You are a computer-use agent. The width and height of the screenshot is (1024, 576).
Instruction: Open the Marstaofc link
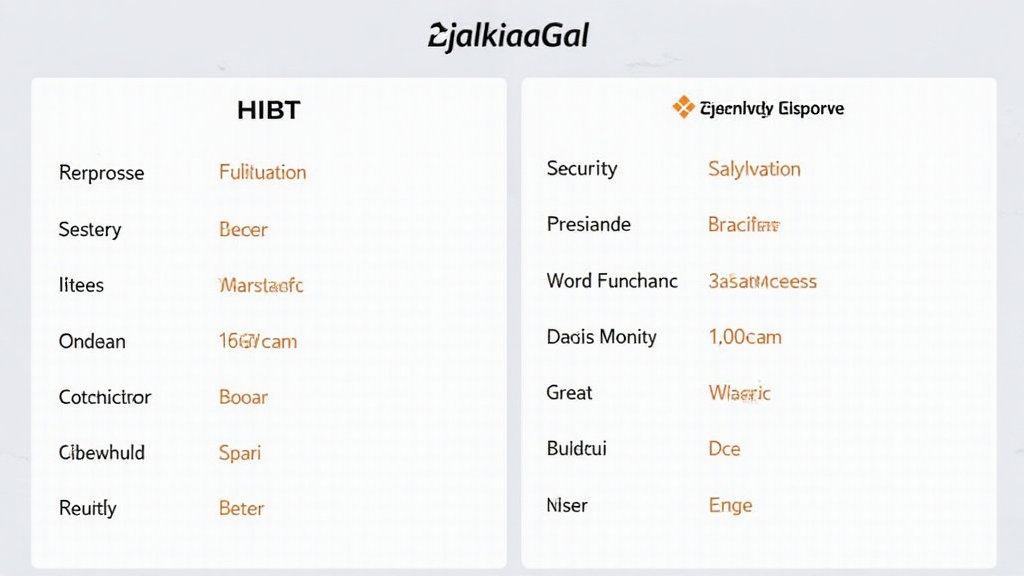260,285
